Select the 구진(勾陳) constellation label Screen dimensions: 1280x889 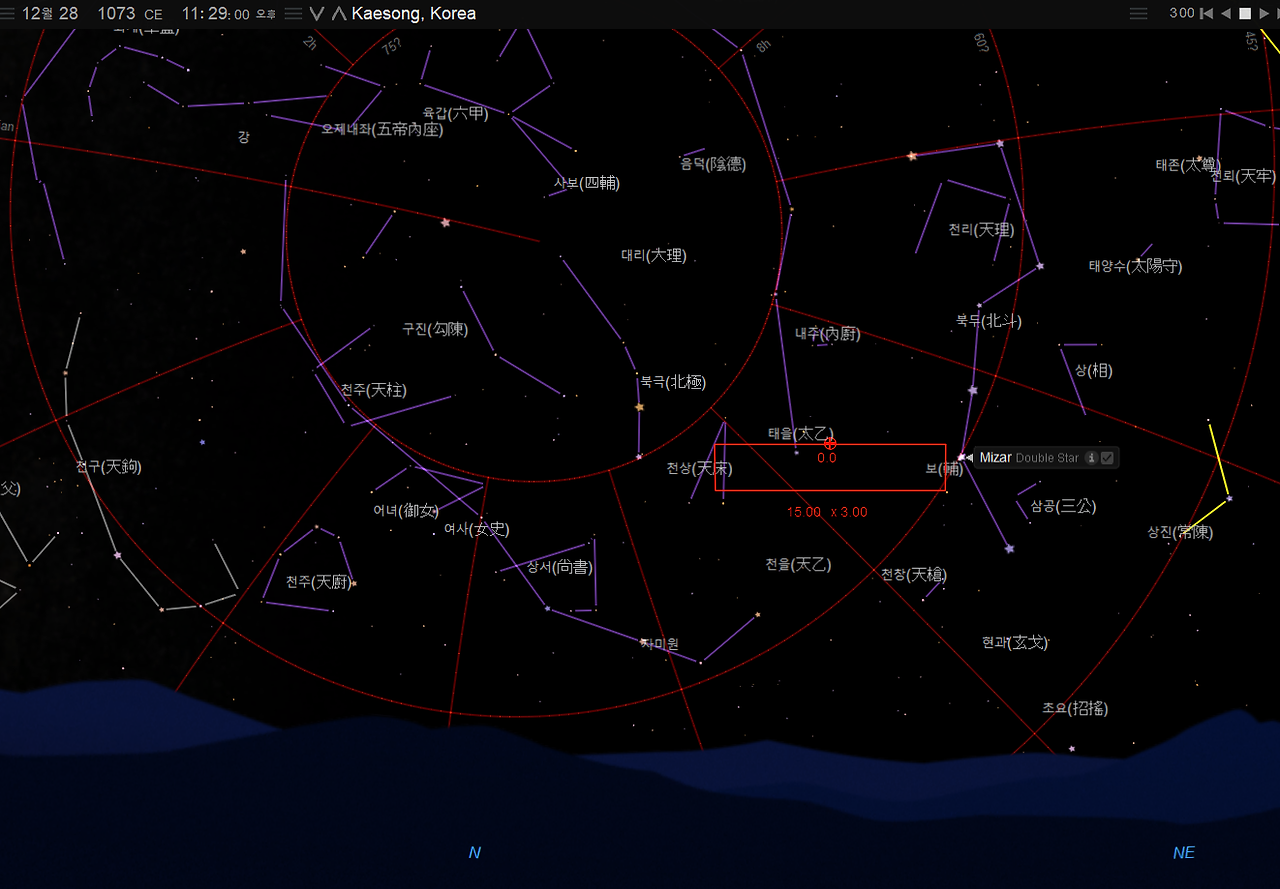(435, 329)
